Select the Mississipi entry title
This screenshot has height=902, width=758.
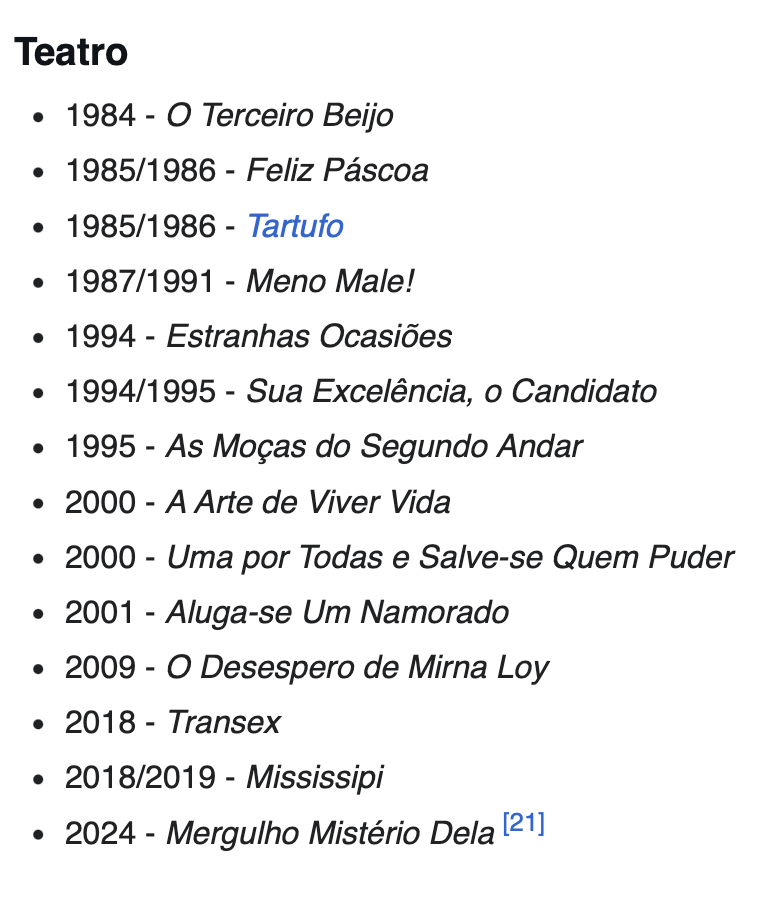click(x=314, y=777)
